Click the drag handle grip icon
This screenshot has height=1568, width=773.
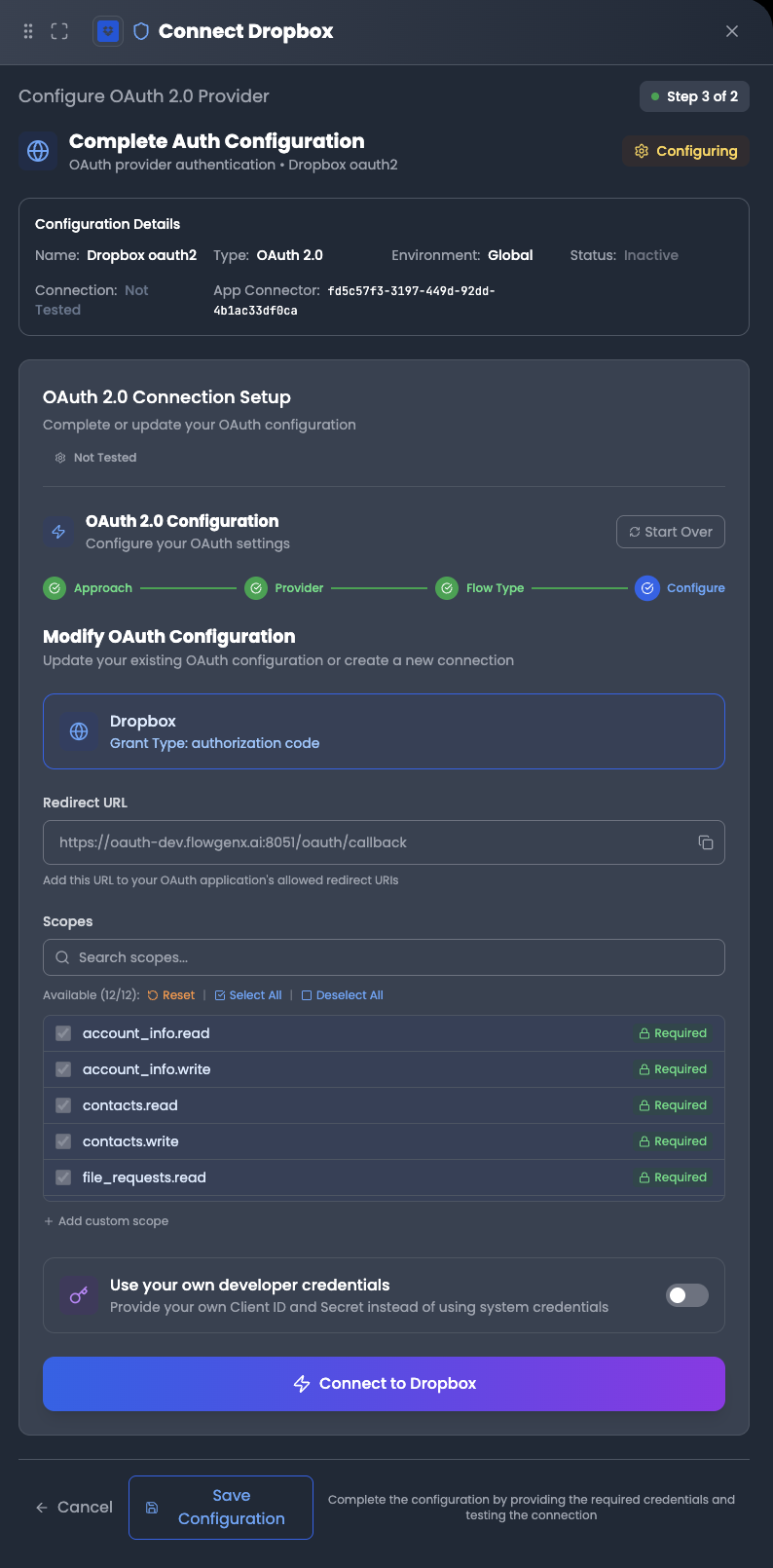(x=28, y=31)
